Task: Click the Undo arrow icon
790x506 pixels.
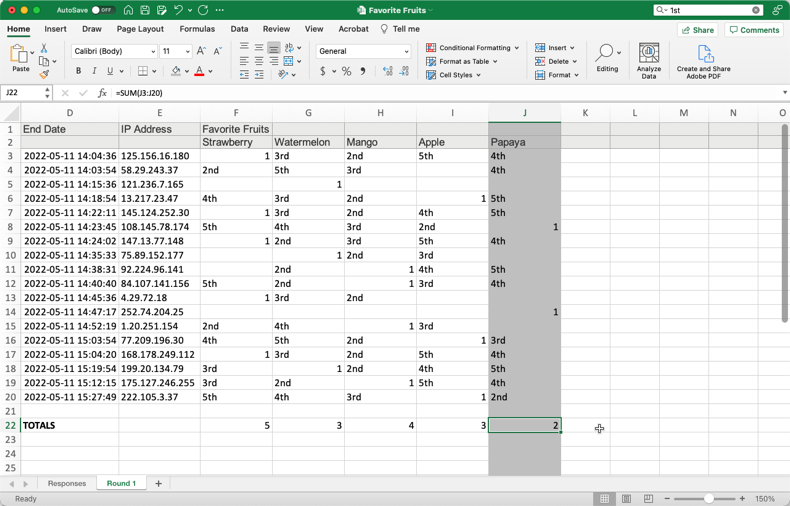Action: (x=178, y=10)
